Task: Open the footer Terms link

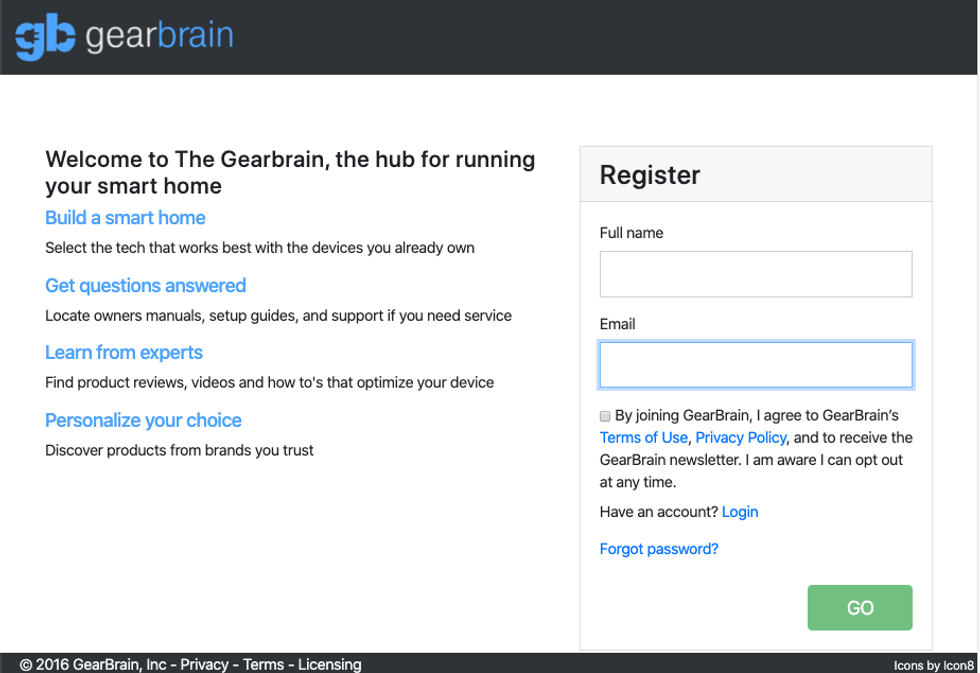Action: (x=263, y=664)
